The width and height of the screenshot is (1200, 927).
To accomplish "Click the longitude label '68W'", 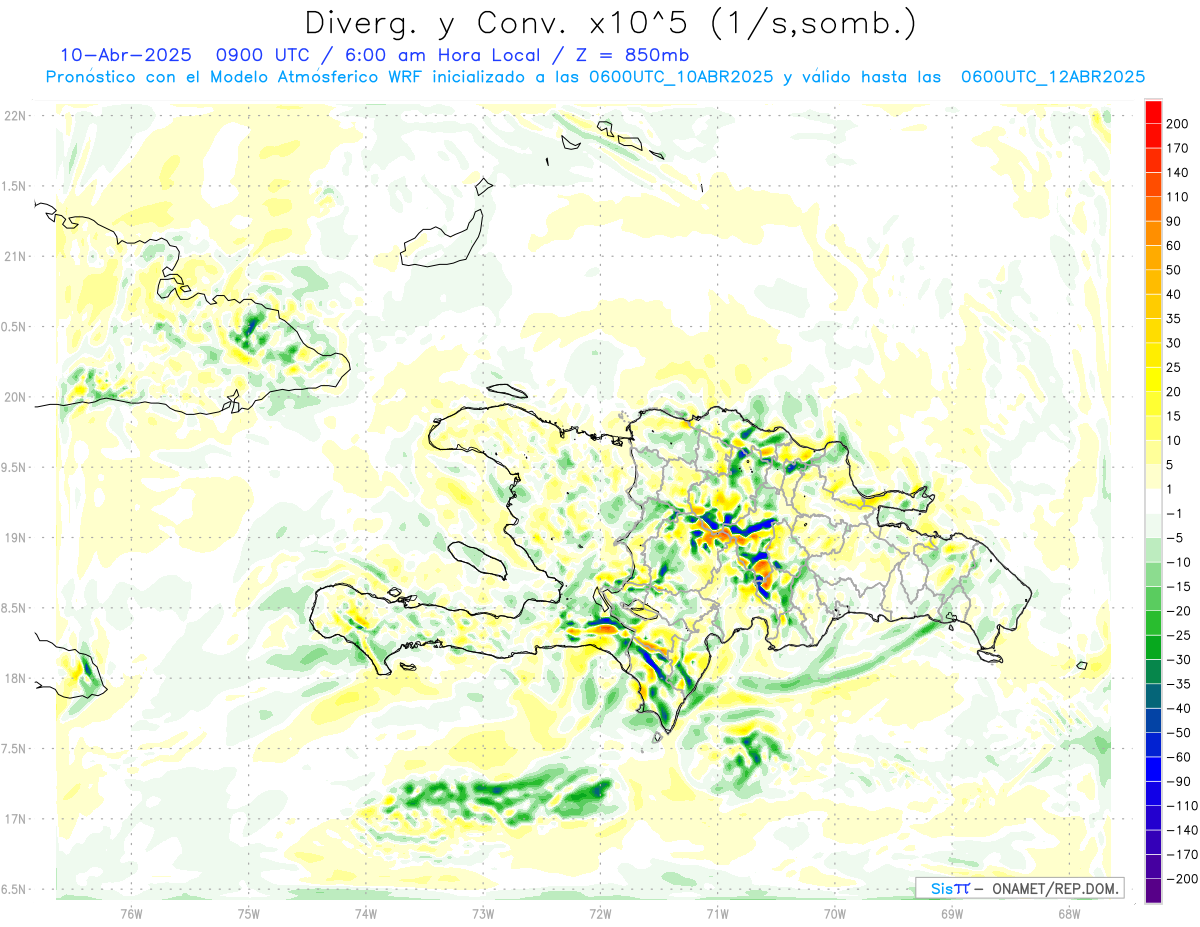I will 1068,913.
